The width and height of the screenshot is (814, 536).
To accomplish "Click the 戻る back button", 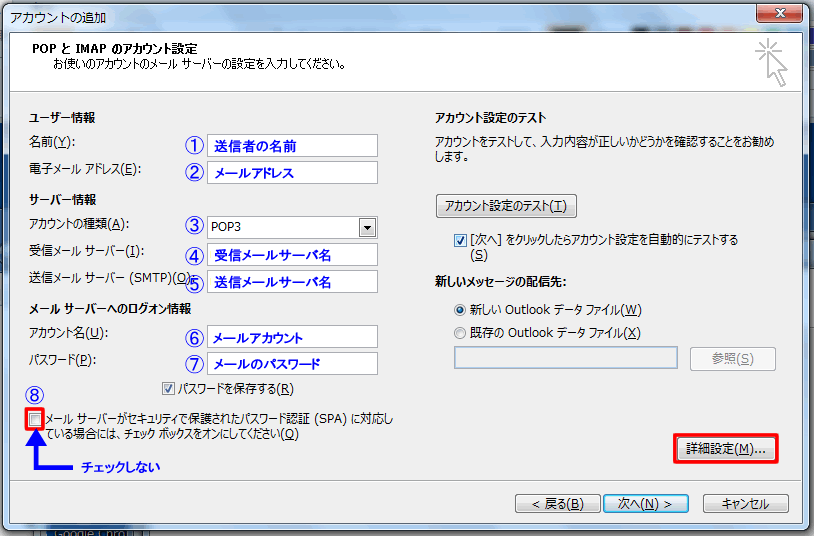I will (x=558, y=503).
